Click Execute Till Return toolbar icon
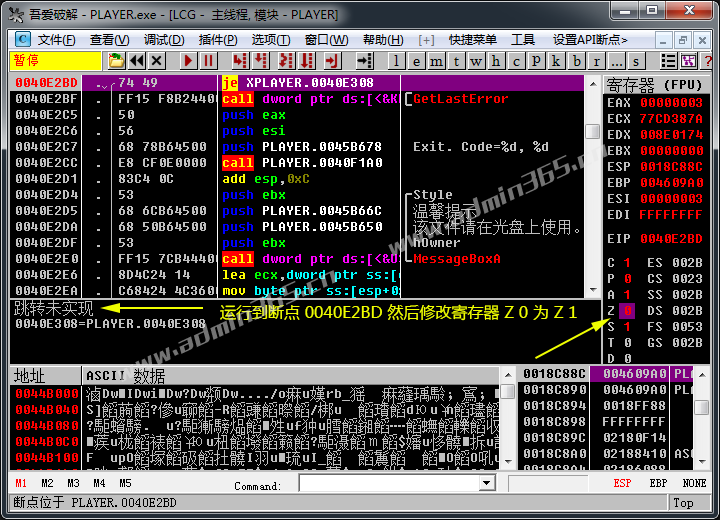The height and width of the screenshot is (520, 720). 331,61
